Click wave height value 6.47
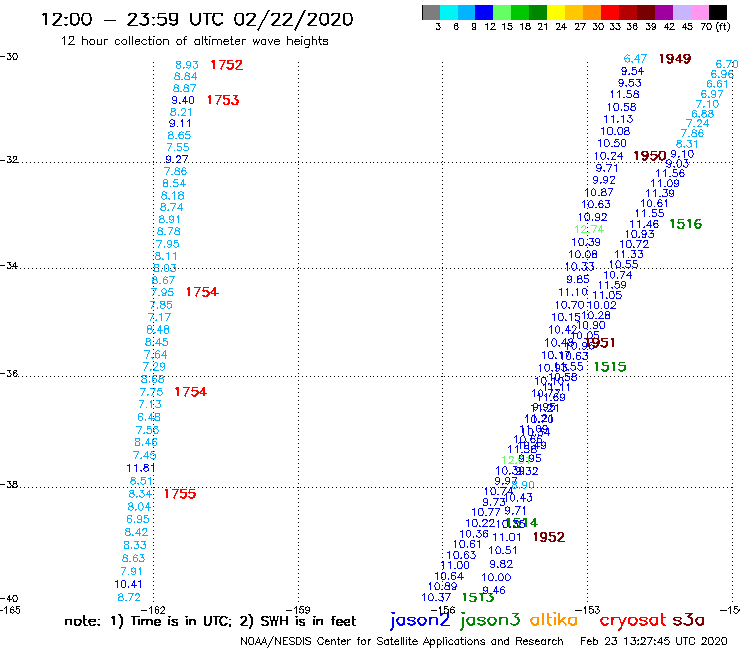The image size is (740, 650). [635, 59]
